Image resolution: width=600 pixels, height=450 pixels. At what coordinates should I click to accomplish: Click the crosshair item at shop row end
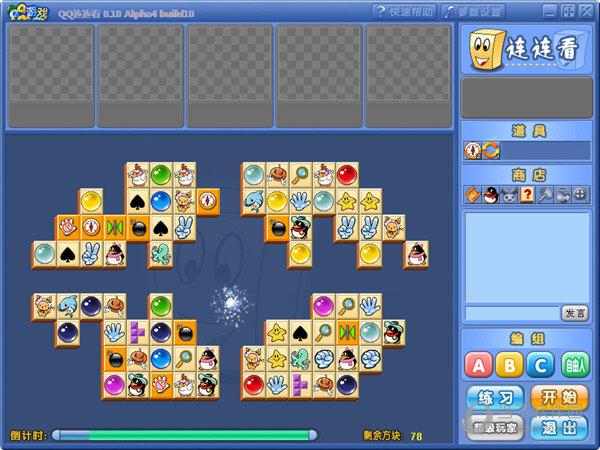tap(580, 194)
